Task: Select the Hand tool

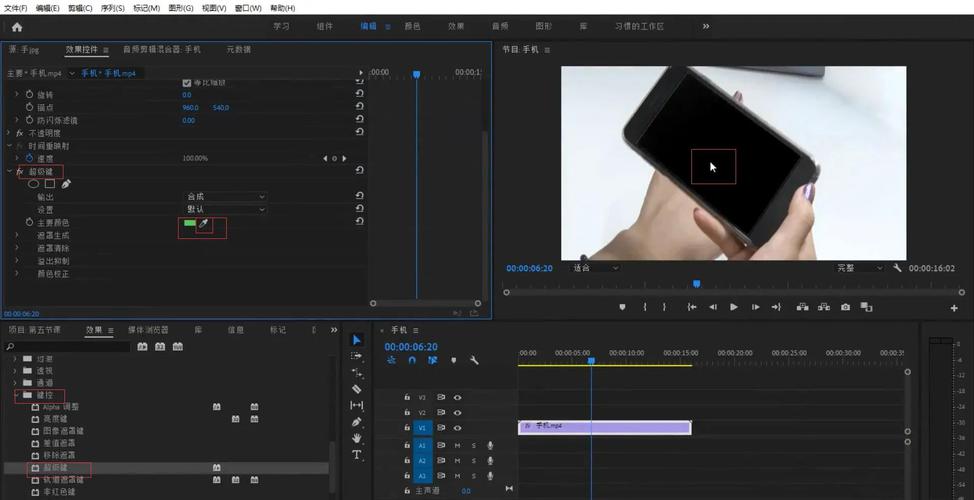Action: point(357,438)
